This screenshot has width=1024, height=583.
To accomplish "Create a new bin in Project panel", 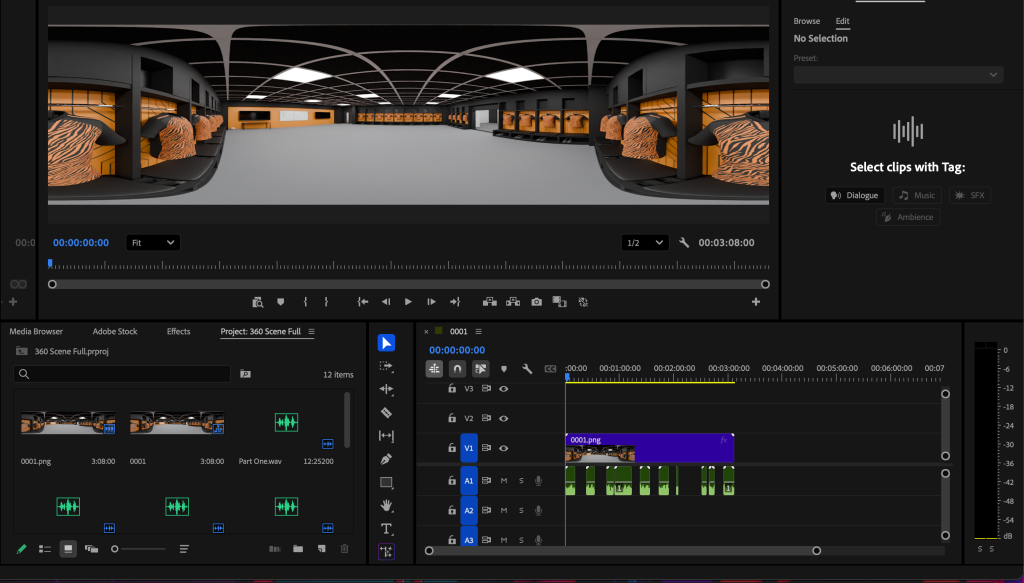I will coord(298,549).
